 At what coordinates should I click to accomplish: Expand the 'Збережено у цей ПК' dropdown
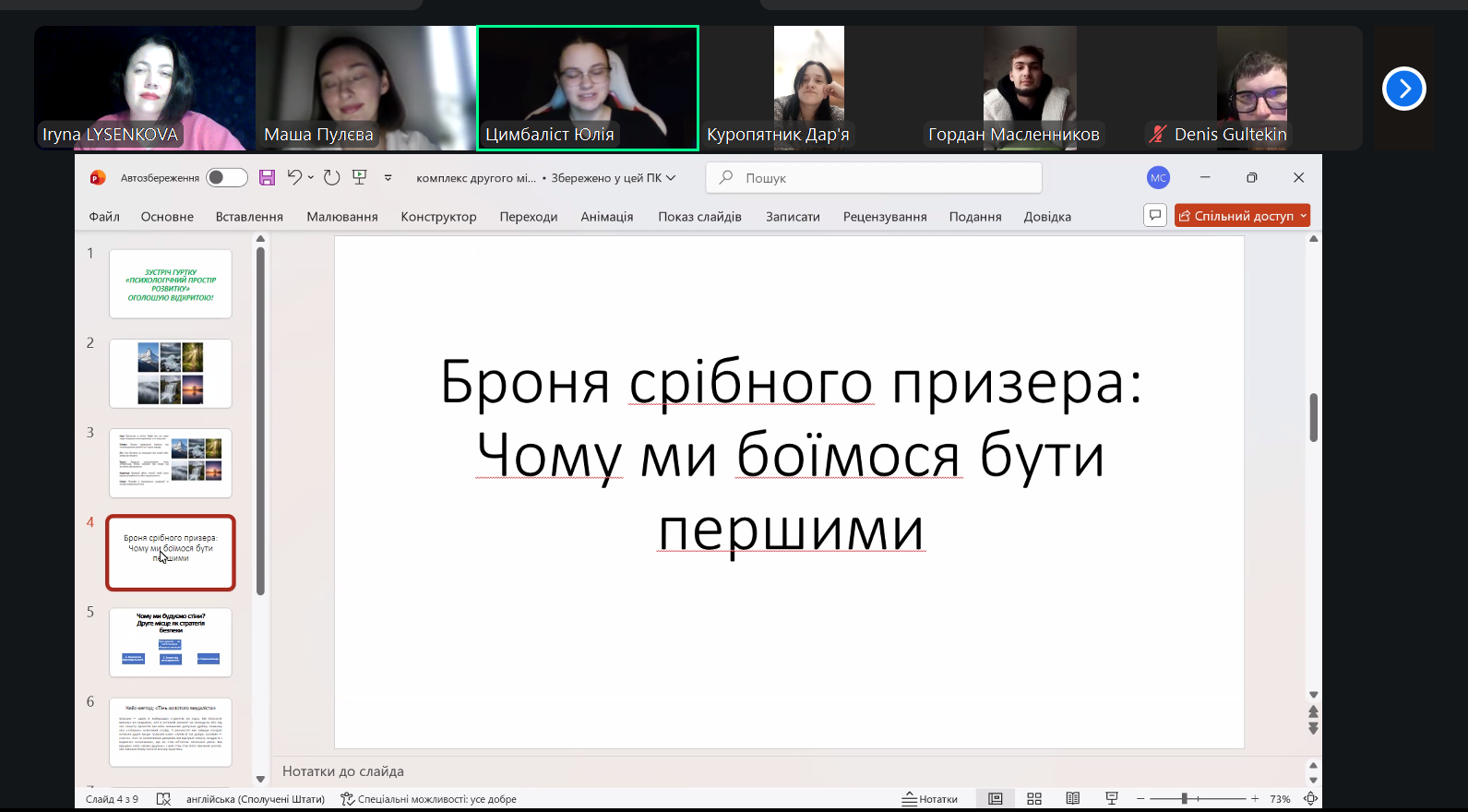pyautogui.click(x=671, y=177)
